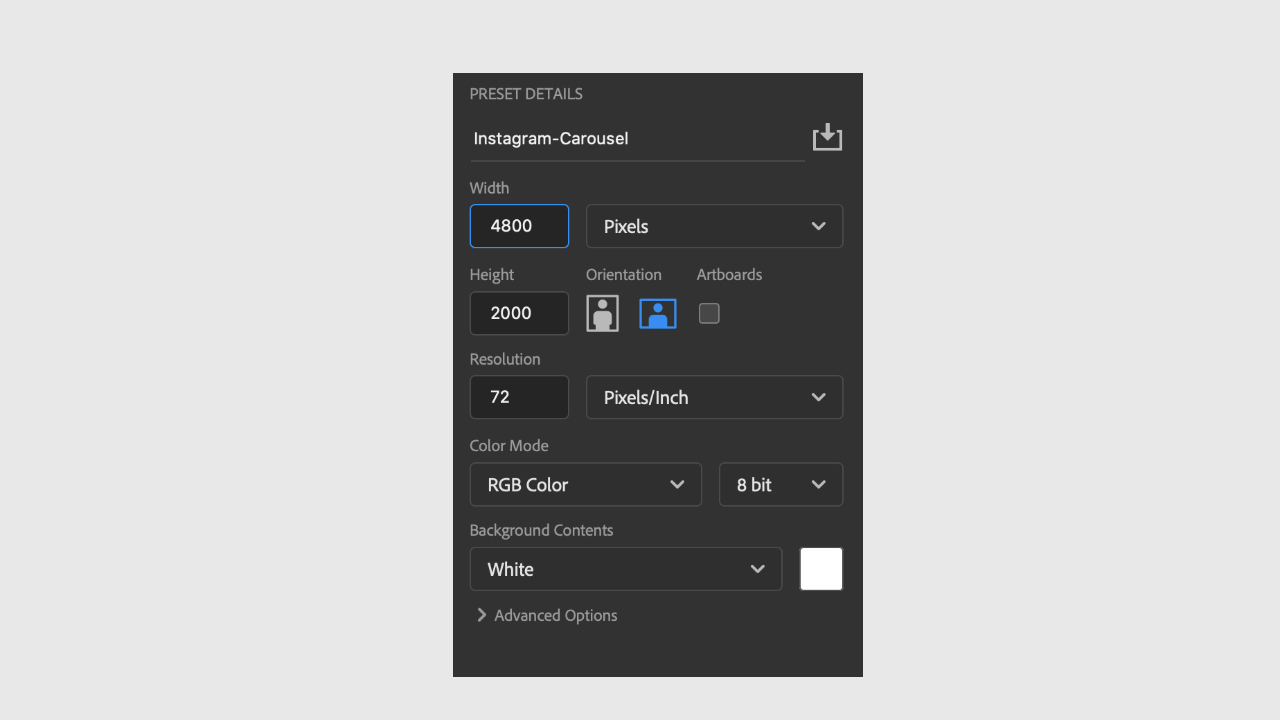
Task: Select portrait orientation icon
Action: tap(602, 313)
